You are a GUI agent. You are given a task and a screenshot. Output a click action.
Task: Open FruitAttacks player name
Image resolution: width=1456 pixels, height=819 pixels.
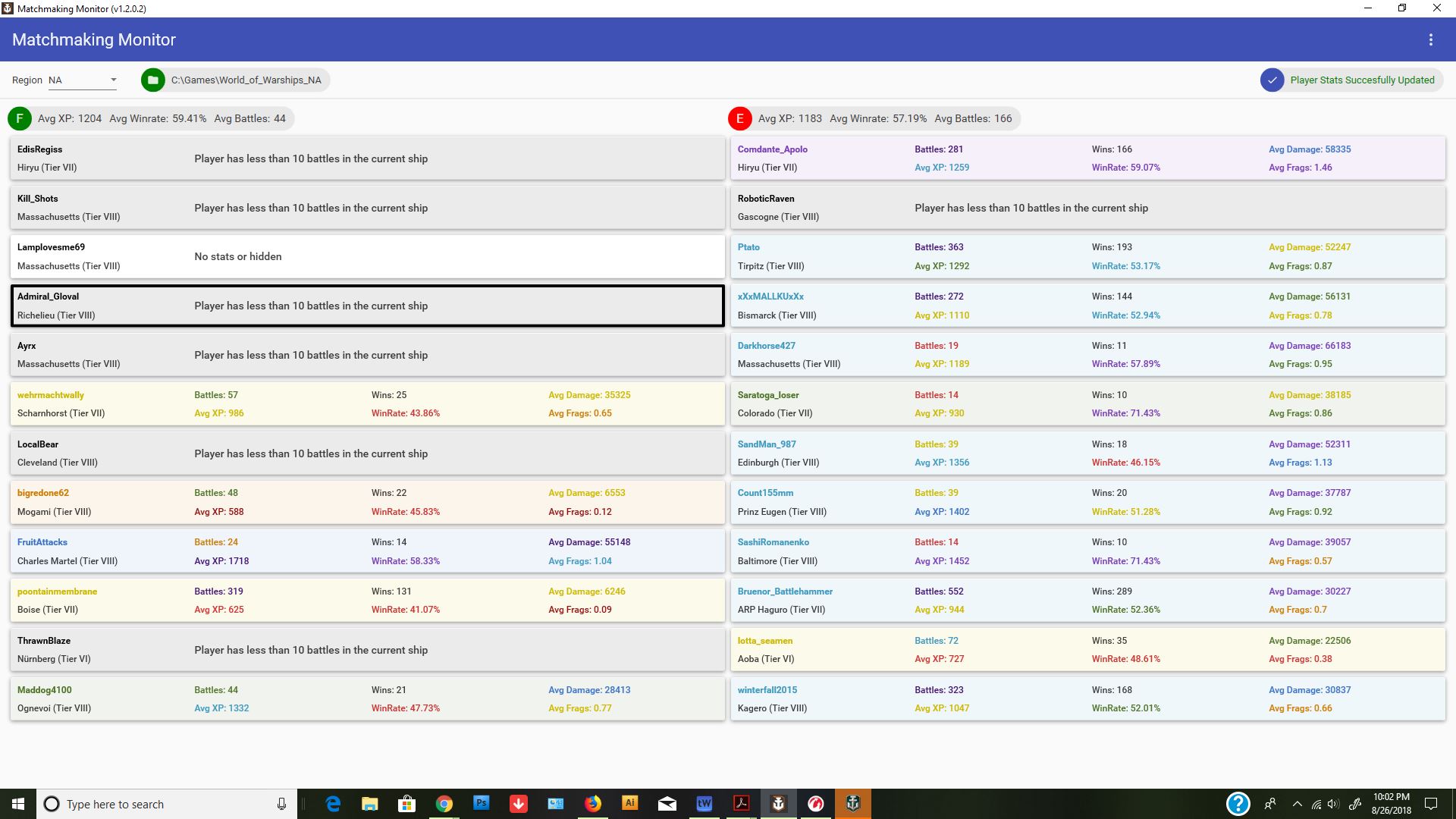click(42, 542)
